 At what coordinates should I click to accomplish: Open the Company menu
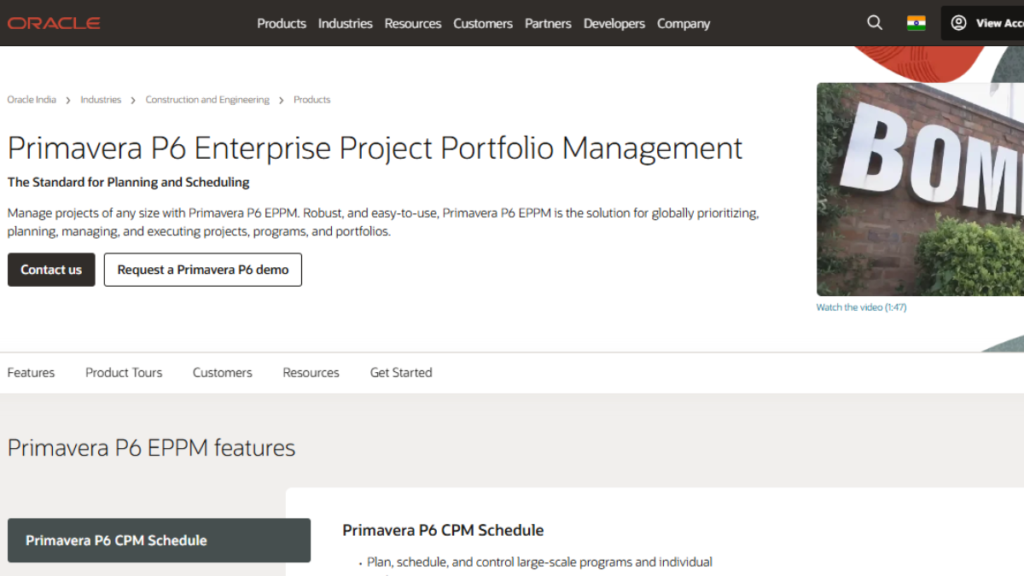[x=683, y=23]
